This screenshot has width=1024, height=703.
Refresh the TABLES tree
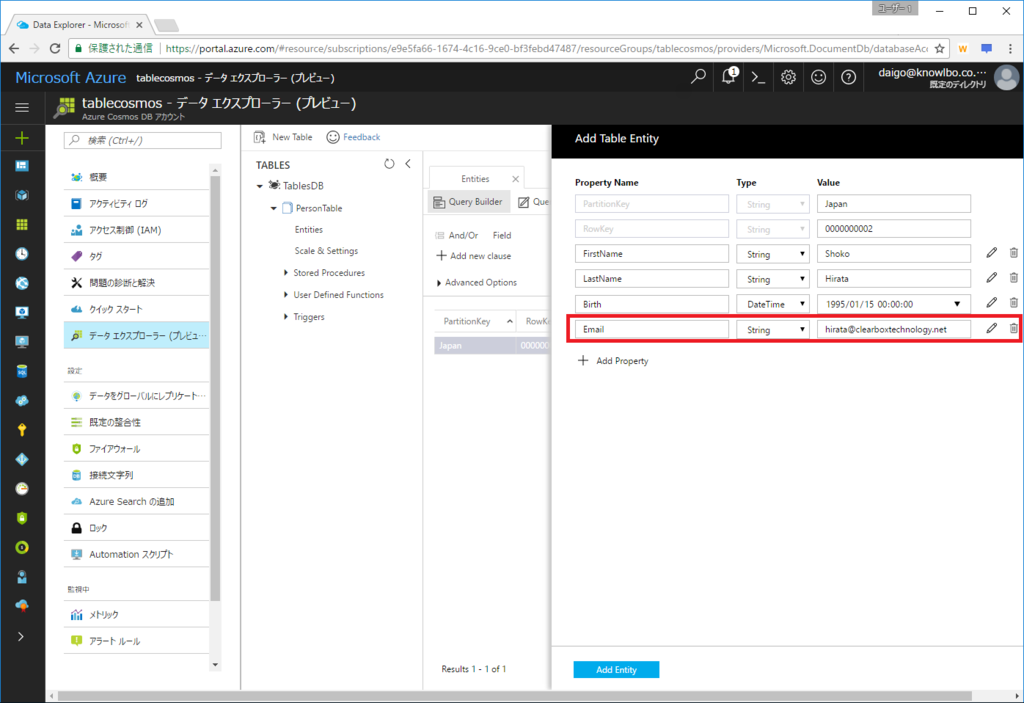(x=389, y=164)
